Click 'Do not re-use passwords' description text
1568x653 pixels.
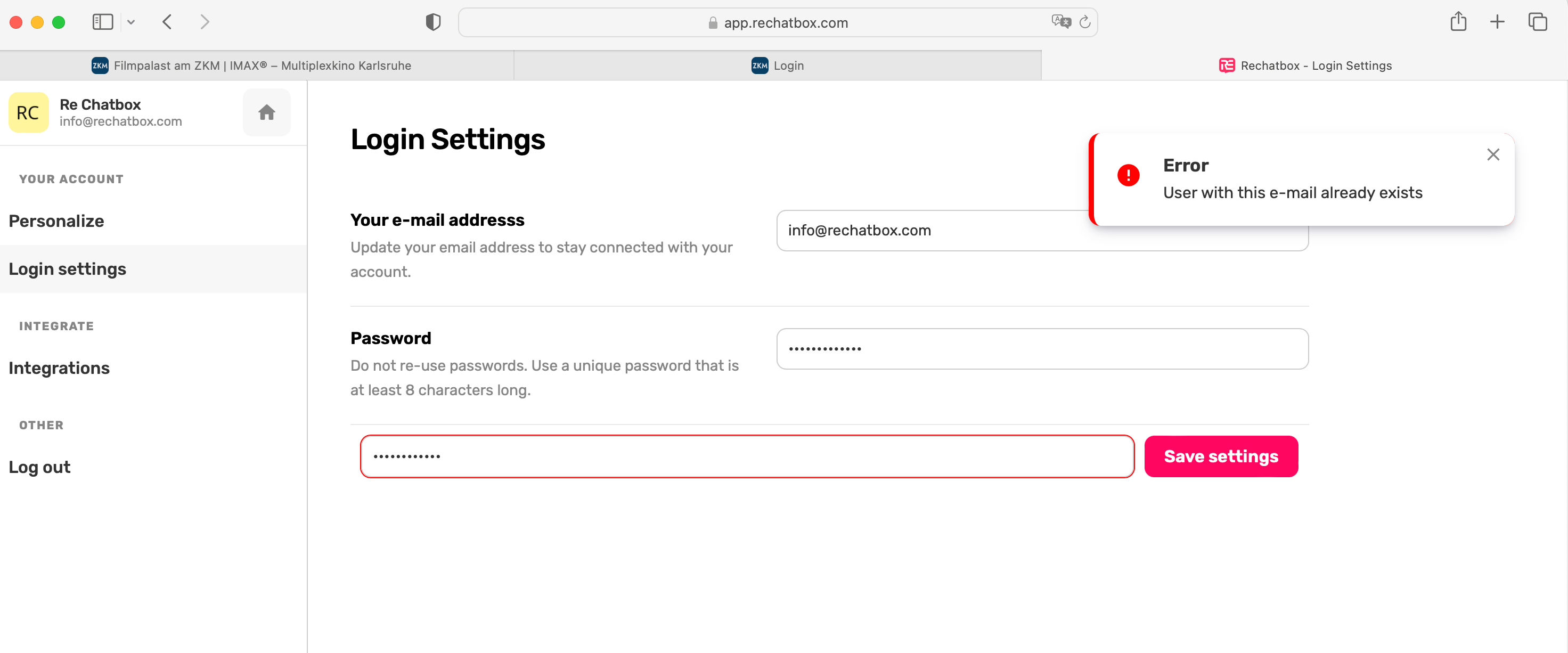click(x=544, y=377)
